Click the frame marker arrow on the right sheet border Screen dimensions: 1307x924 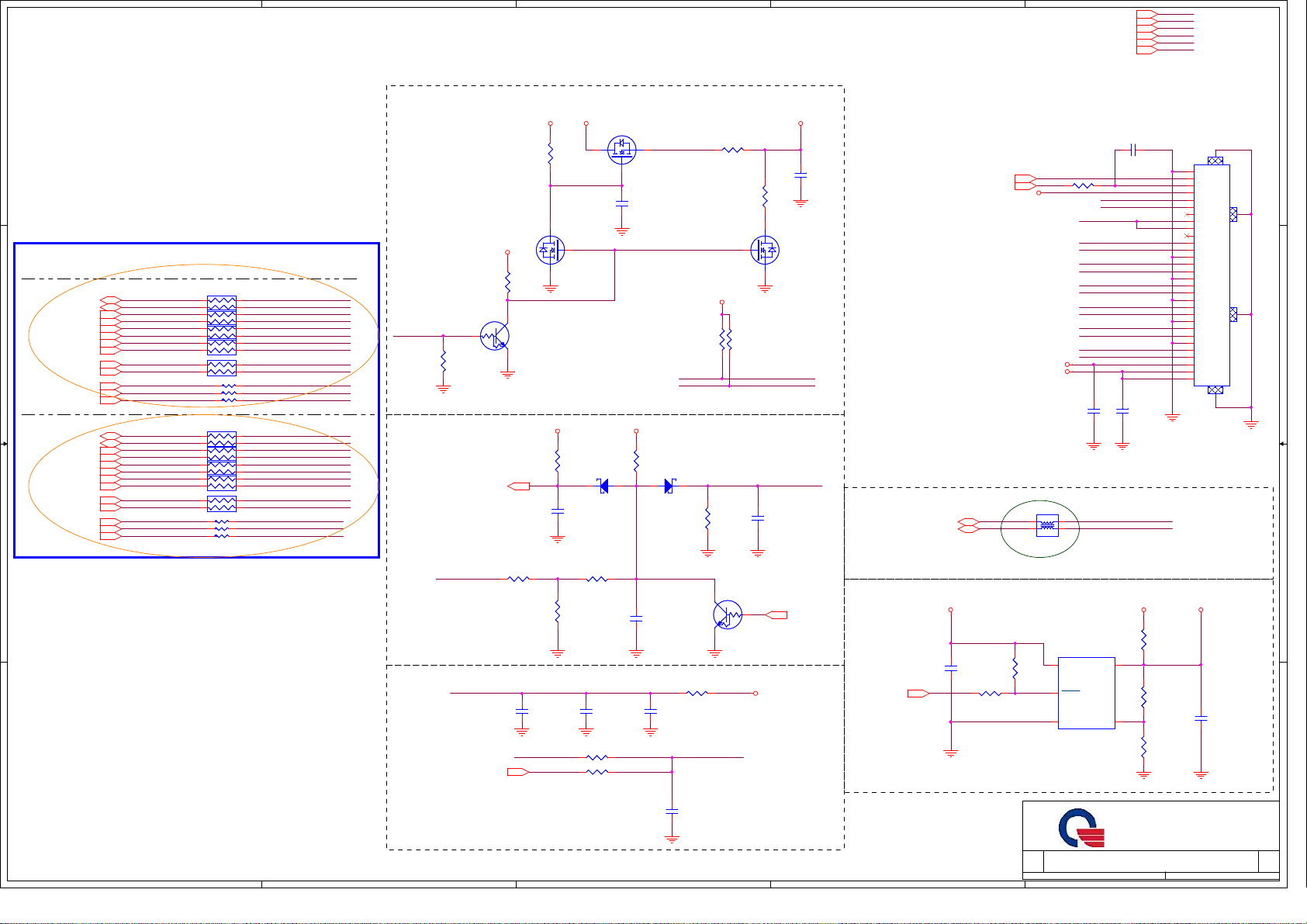click(1282, 444)
